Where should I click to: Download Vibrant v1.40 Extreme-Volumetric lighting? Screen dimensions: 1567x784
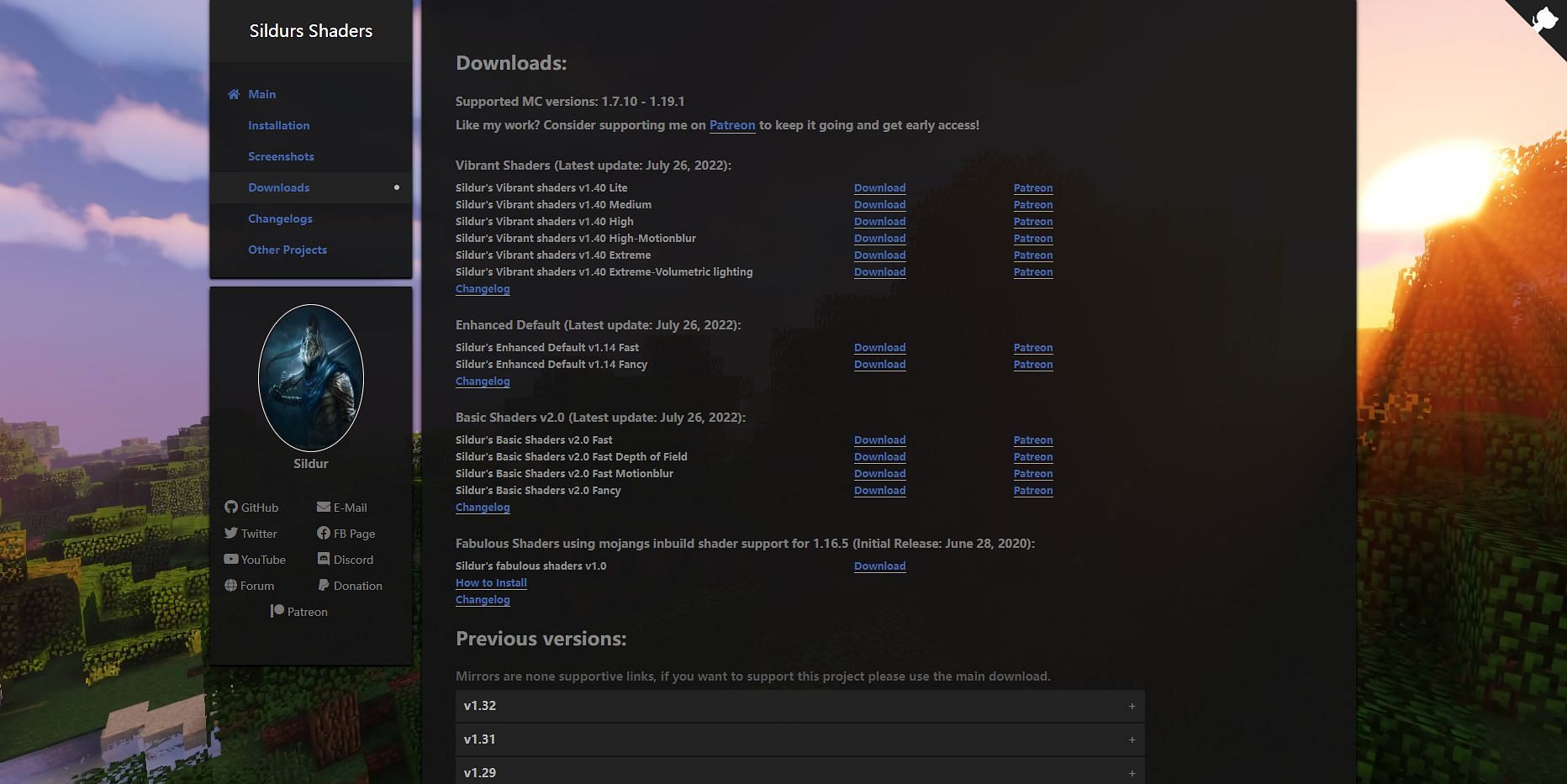tap(879, 272)
